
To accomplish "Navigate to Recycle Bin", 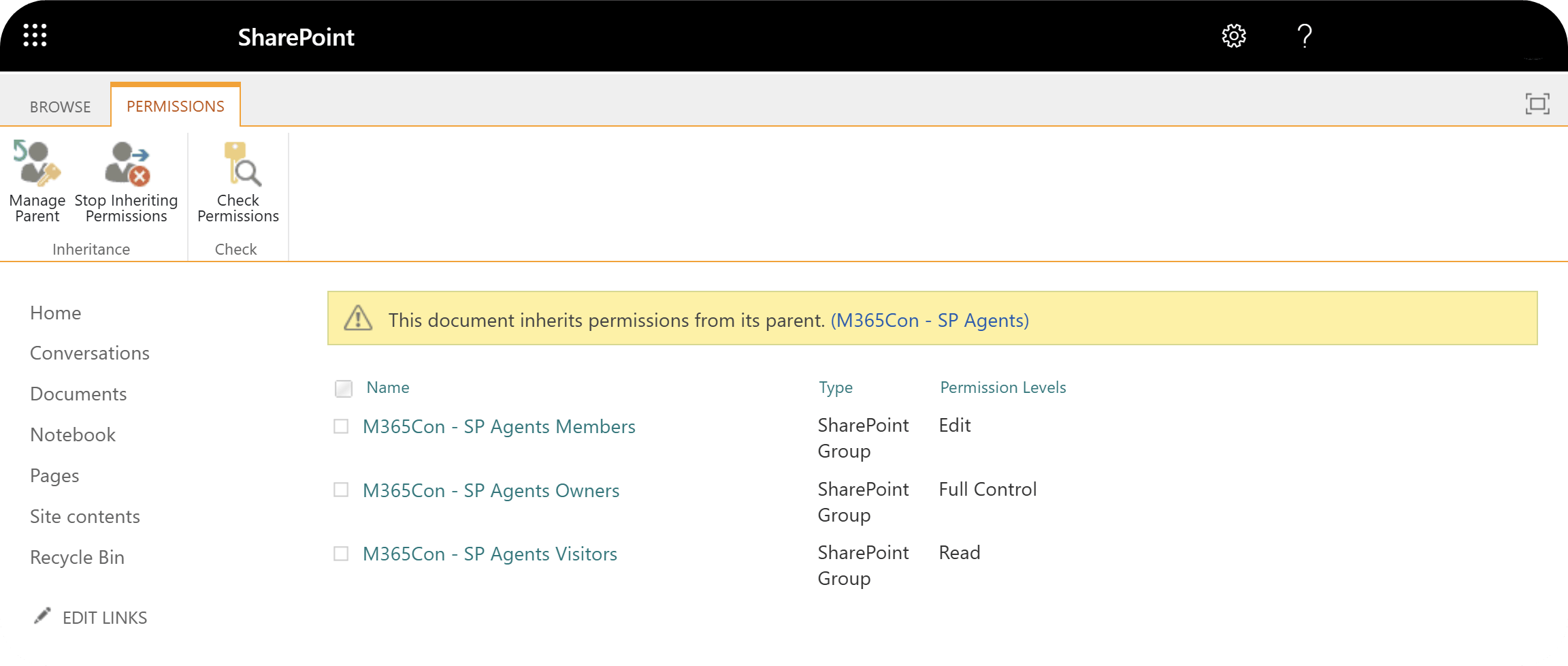I will [77, 557].
